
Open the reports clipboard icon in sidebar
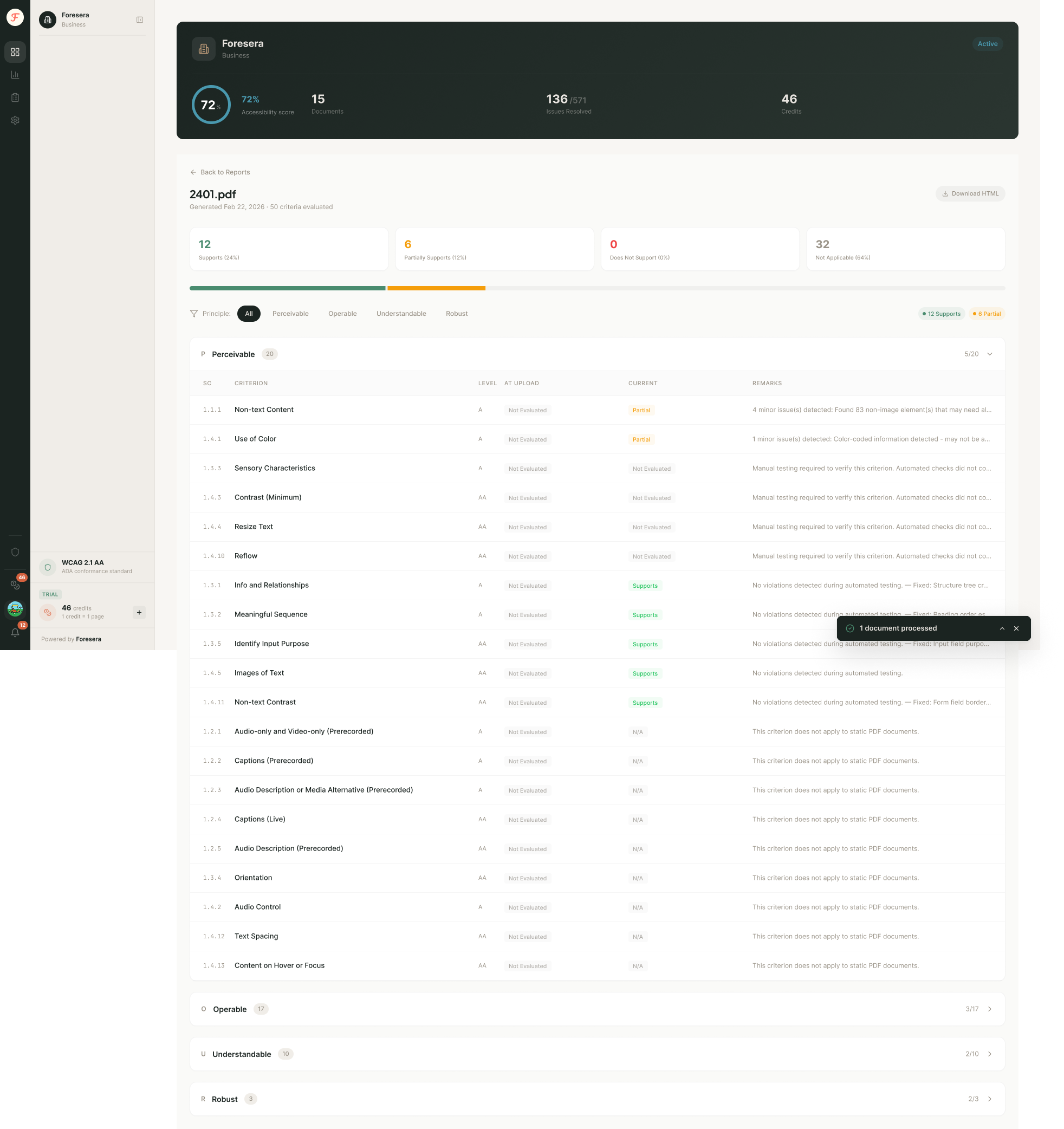[15, 97]
